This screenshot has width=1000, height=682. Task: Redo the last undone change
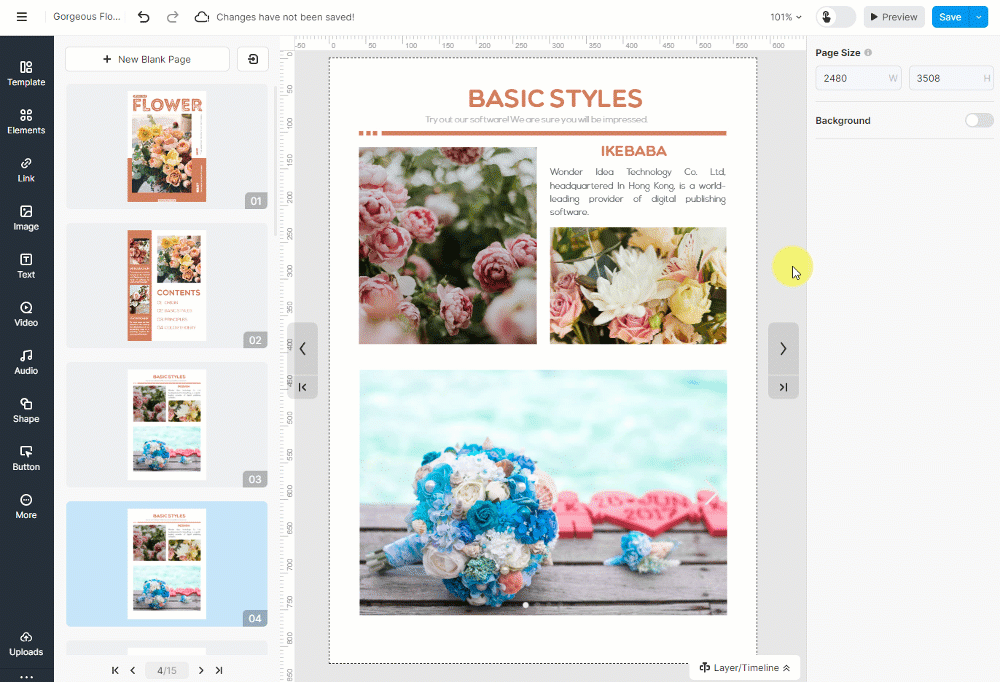point(172,17)
